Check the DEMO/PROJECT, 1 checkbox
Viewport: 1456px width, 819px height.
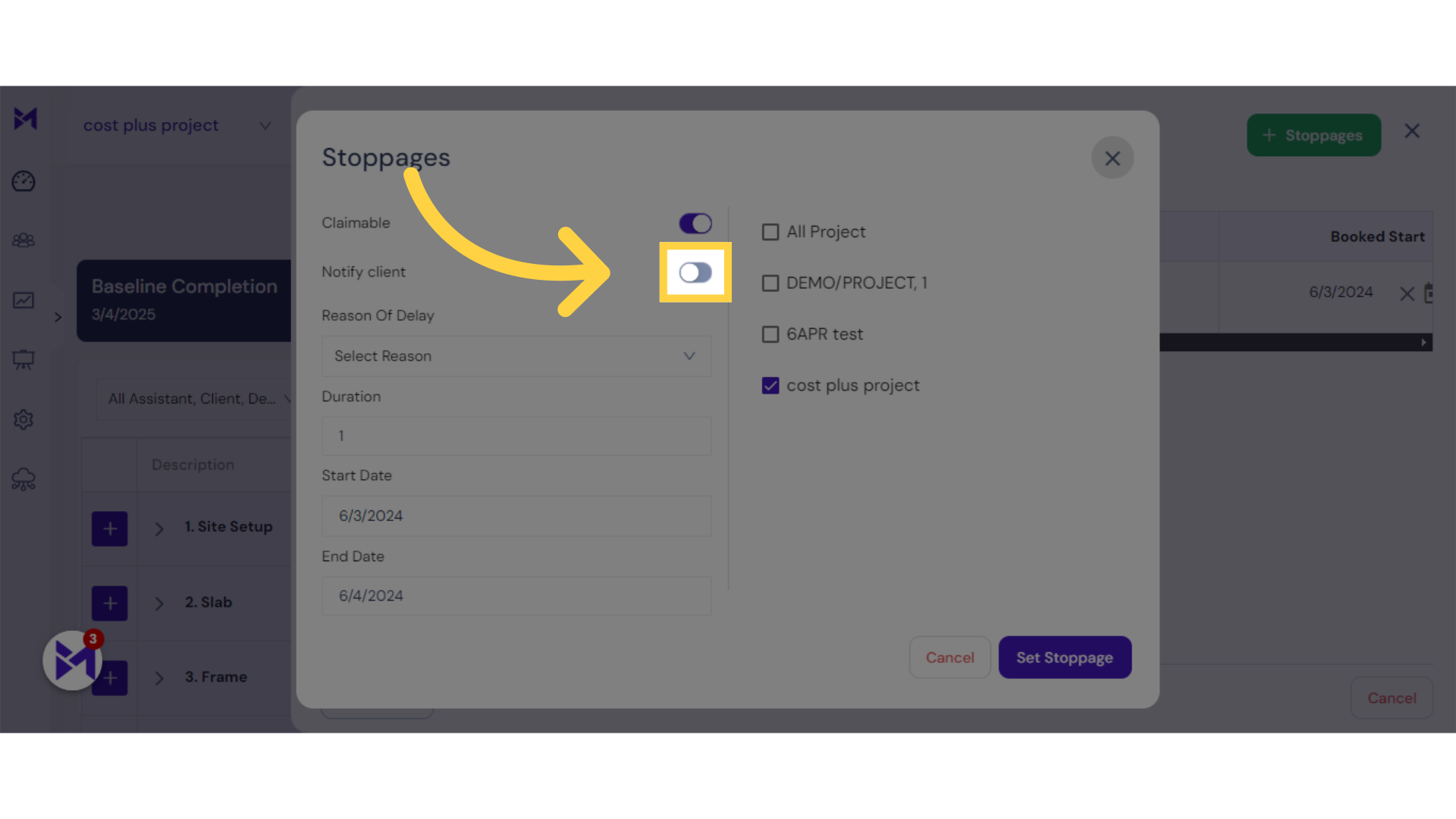771,283
